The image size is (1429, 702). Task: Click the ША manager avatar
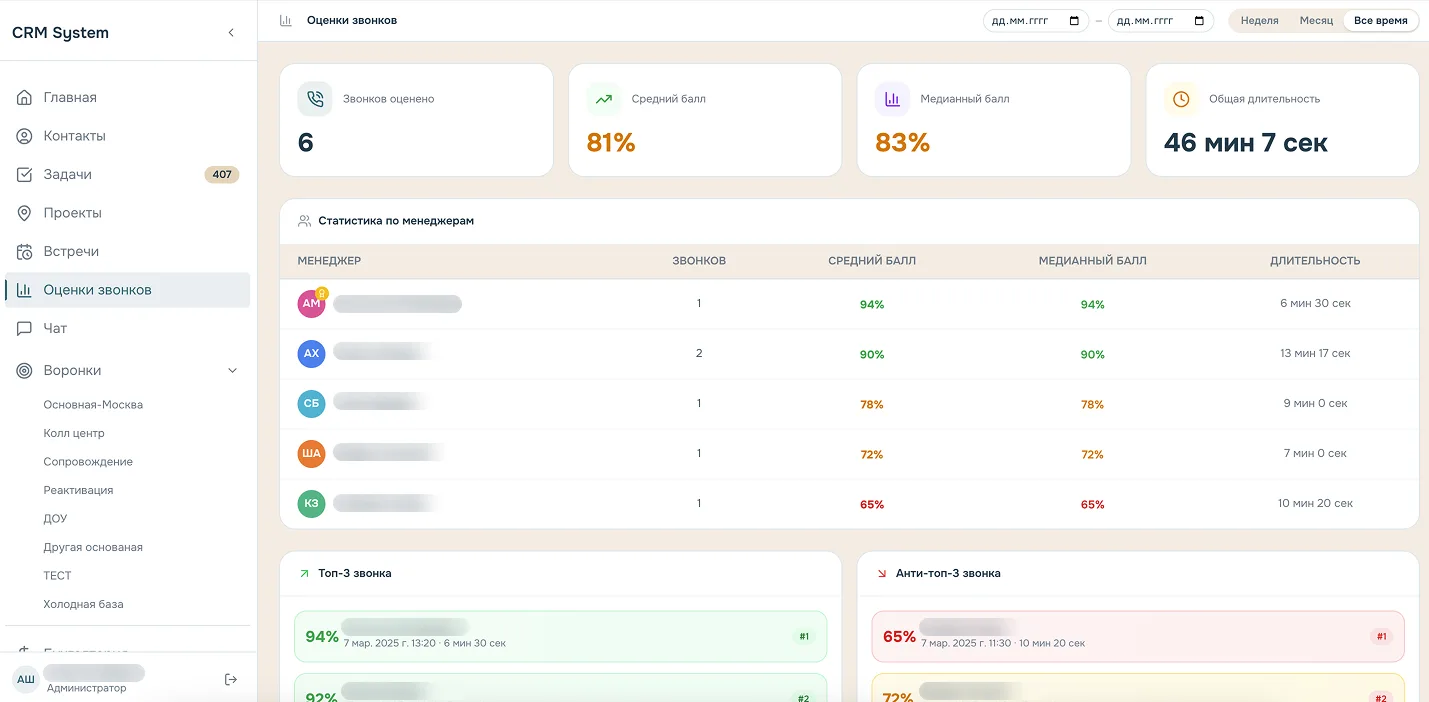[x=311, y=454]
